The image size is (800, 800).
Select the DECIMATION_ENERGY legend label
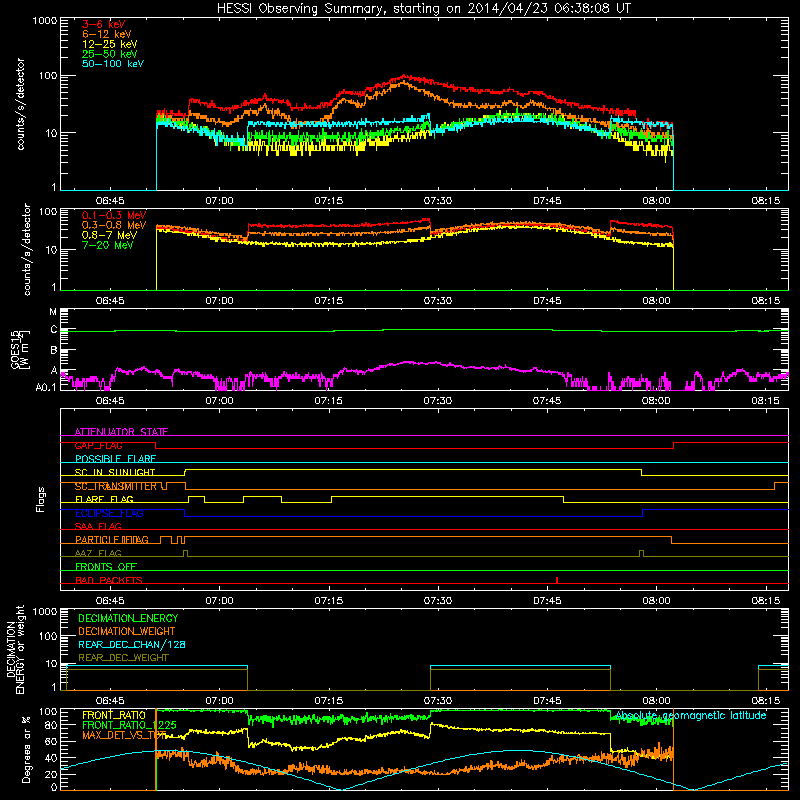pyautogui.click(x=128, y=618)
